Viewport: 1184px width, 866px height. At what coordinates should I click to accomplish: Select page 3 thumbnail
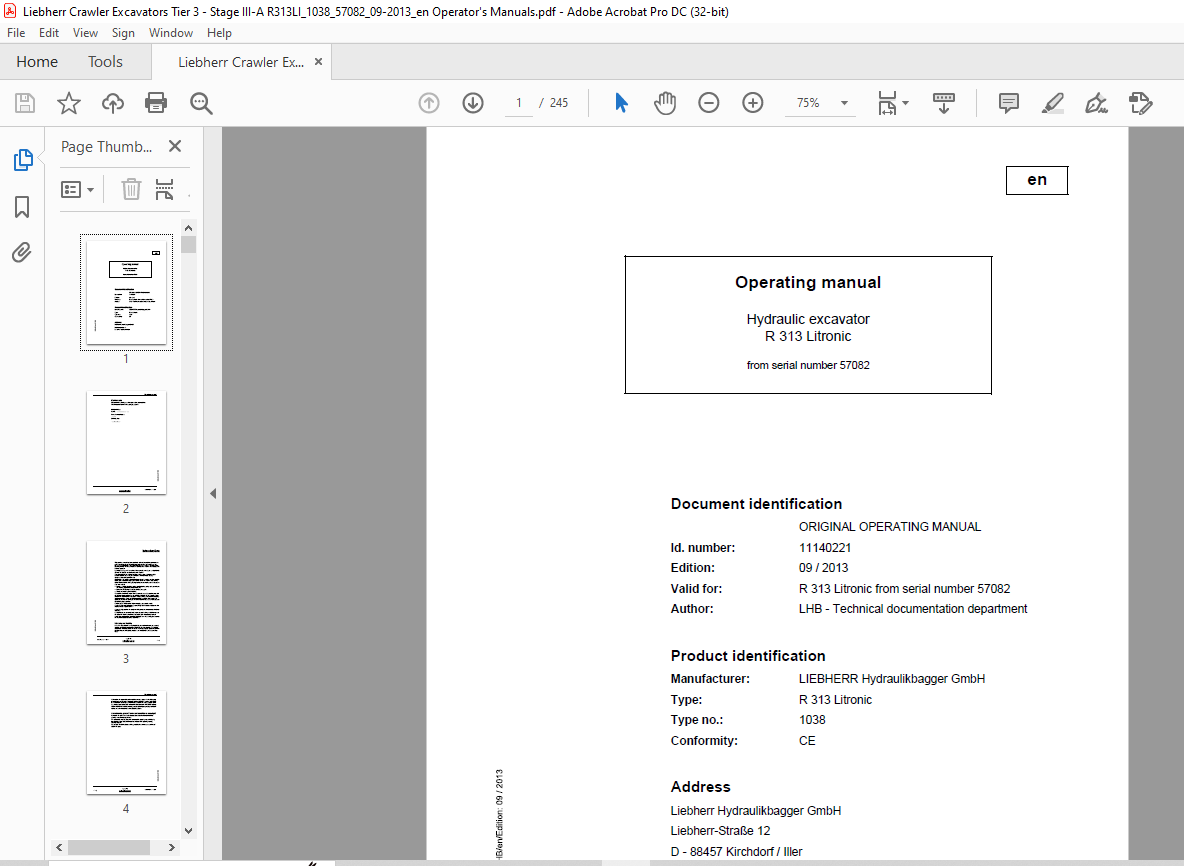pos(126,593)
